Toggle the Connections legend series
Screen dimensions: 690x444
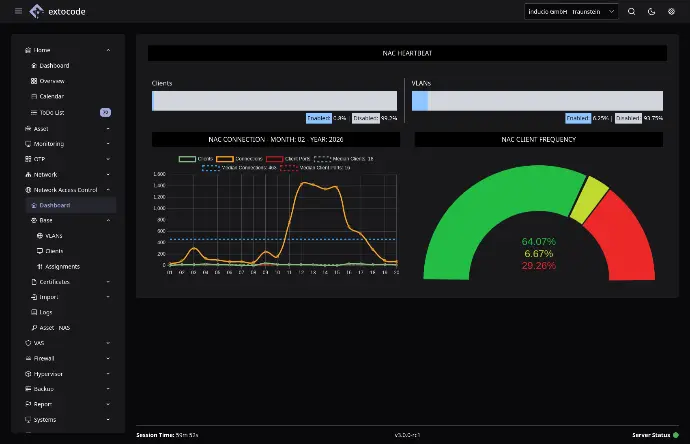coord(238,158)
